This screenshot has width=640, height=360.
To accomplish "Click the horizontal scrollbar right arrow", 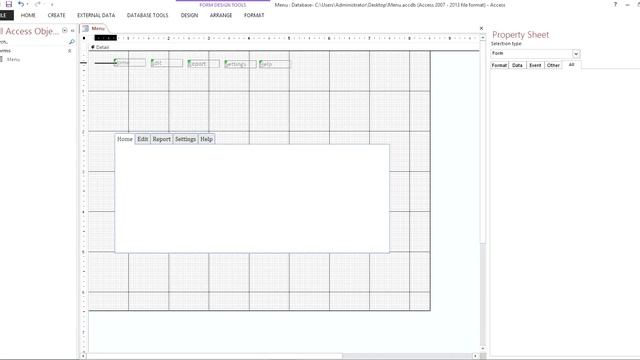I will [x=476, y=356].
